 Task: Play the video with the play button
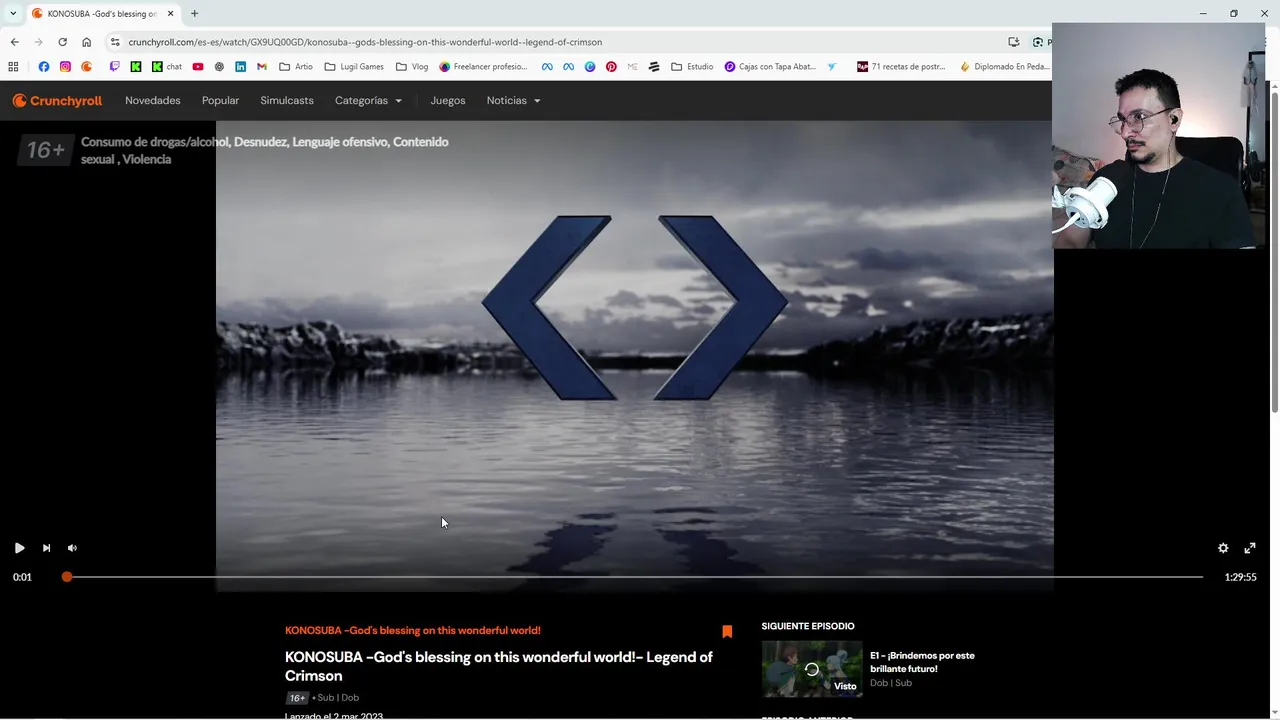[19, 548]
